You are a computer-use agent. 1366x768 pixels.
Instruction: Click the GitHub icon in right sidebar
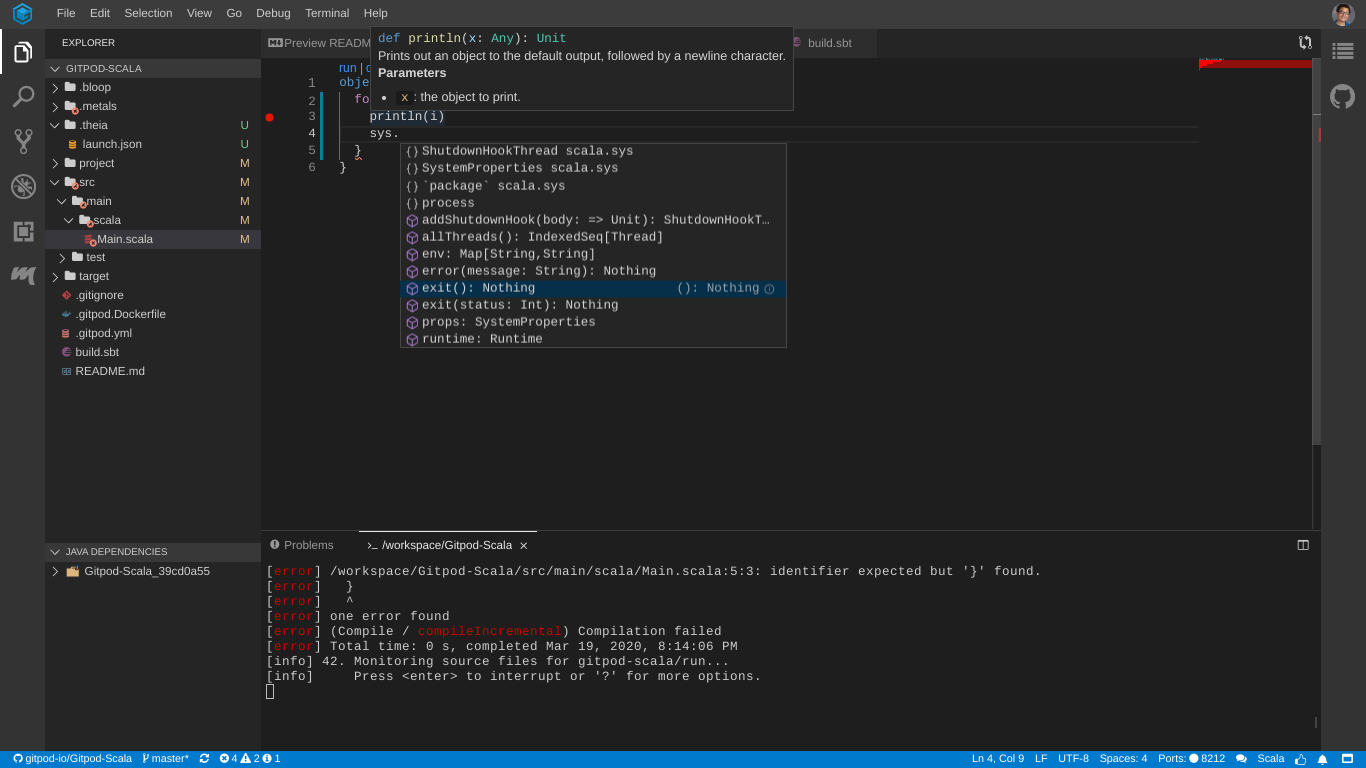click(x=1342, y=97)
